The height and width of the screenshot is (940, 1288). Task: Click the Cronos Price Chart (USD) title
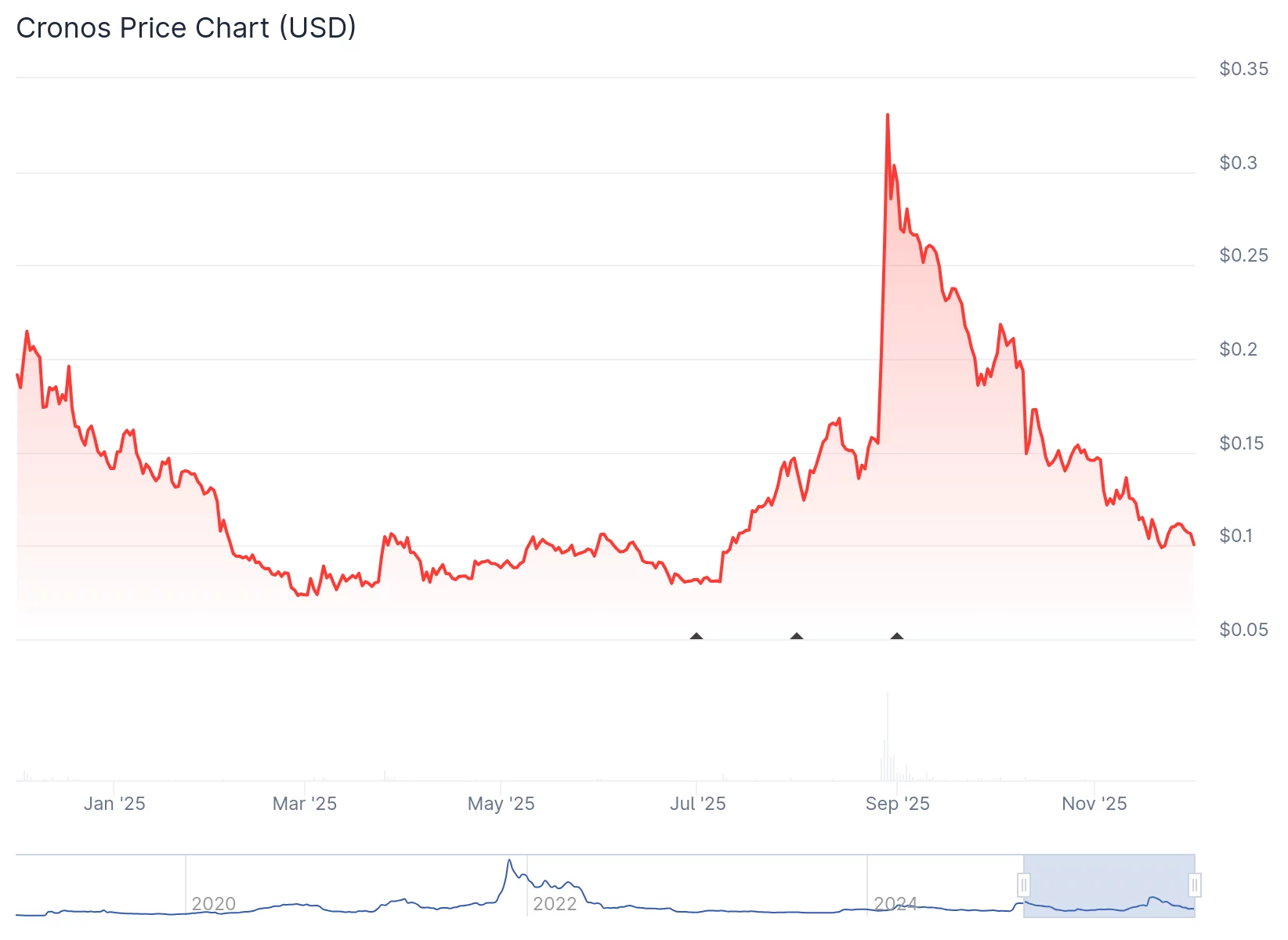tap(186, 28)
